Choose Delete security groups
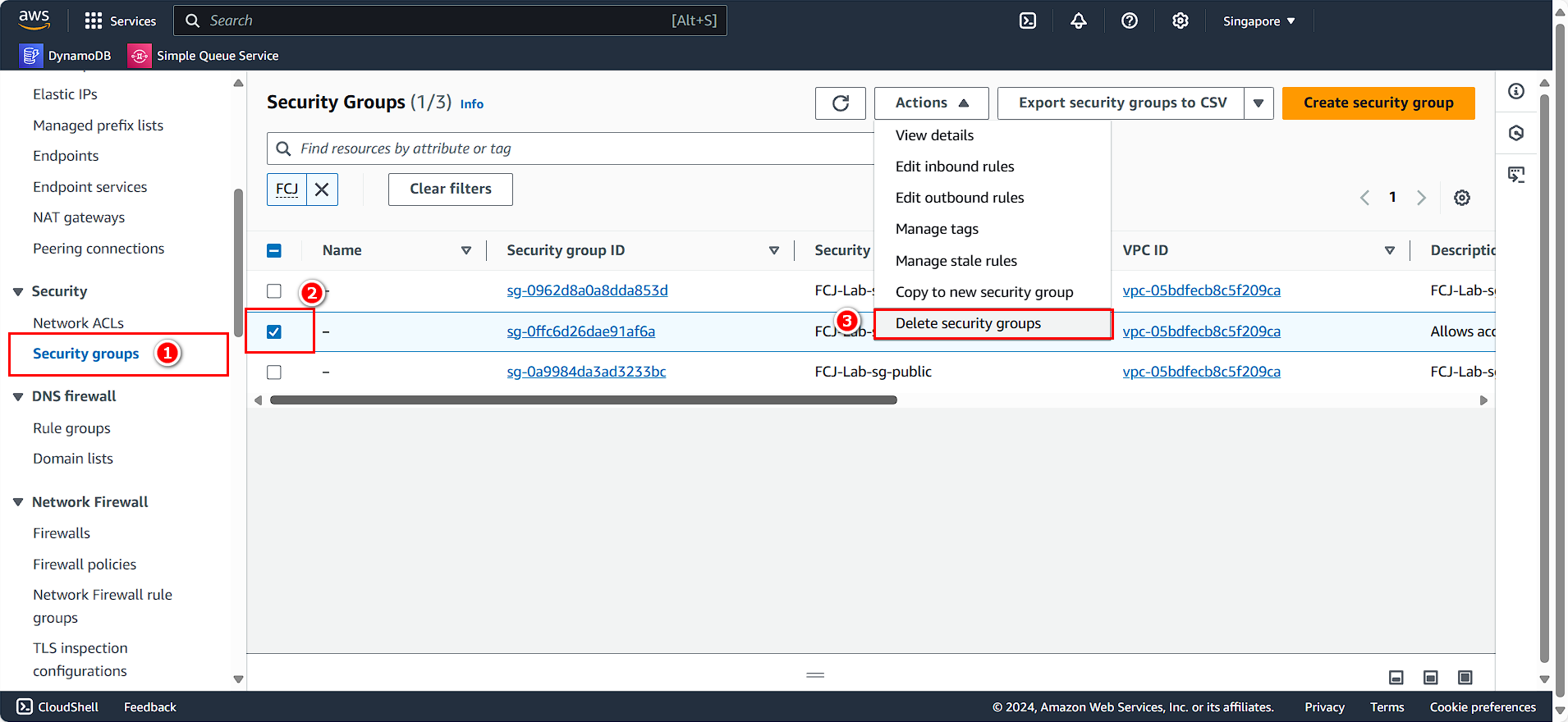The image size is (1568, 722). 993,323
